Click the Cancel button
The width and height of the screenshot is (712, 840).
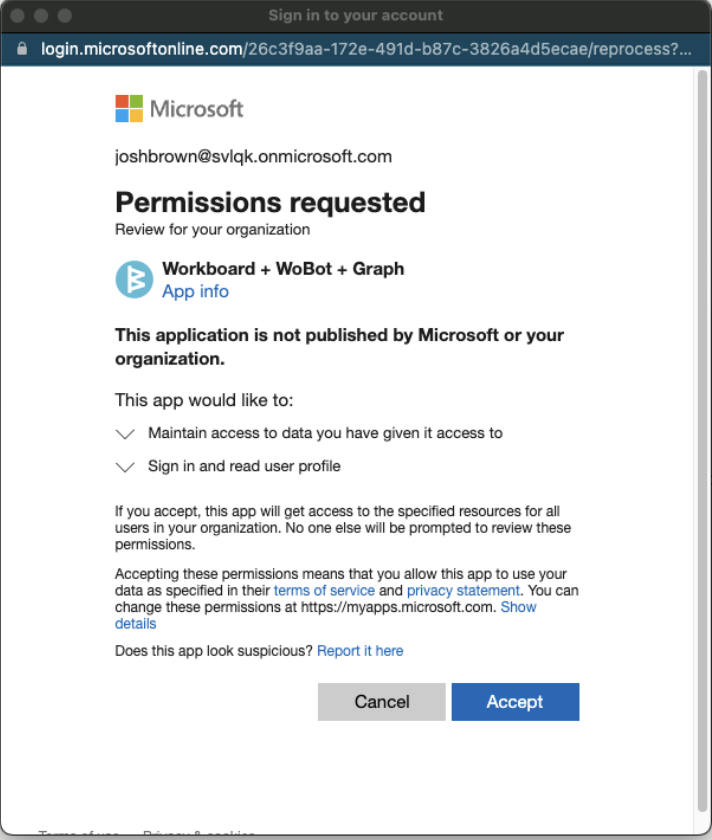coord(381,702)
